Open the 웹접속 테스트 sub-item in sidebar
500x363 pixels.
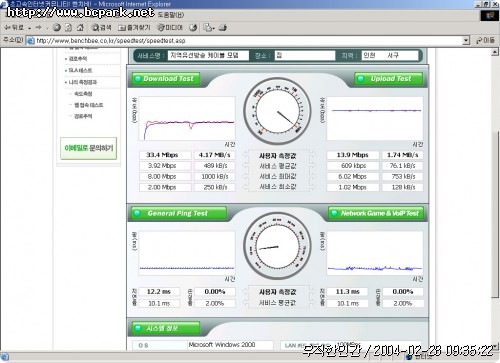pos(88,105)
